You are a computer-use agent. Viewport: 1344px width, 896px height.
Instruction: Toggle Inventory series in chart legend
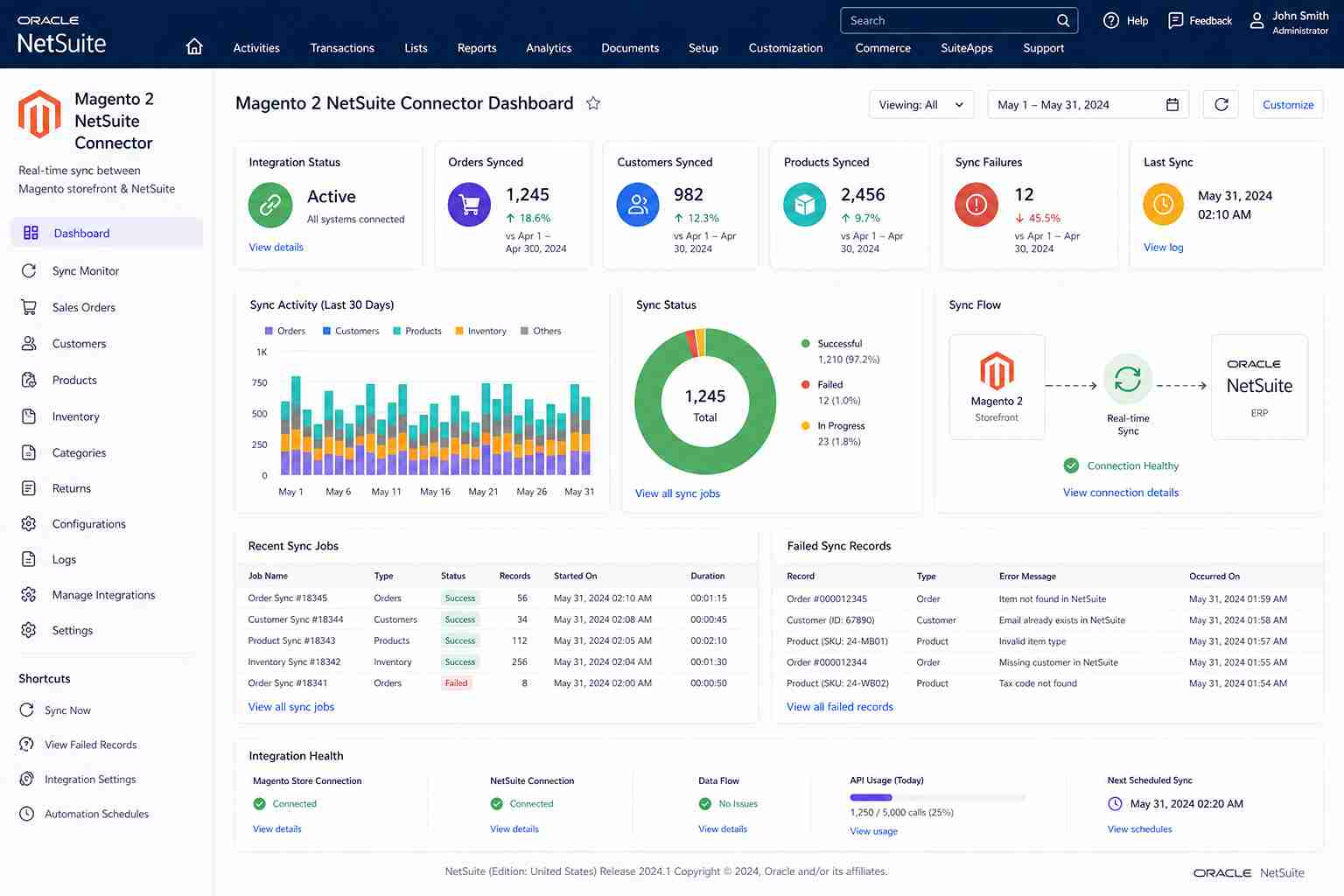[481, 331]
